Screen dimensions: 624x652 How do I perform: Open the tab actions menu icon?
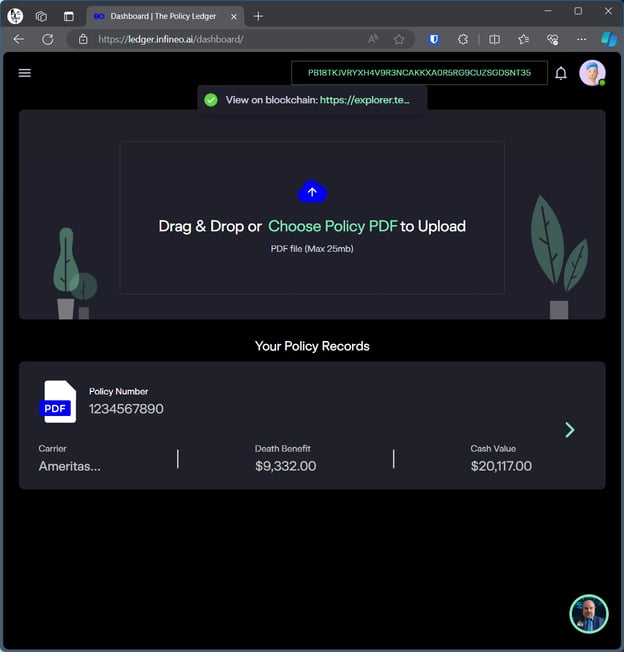(x=69, y=16)
